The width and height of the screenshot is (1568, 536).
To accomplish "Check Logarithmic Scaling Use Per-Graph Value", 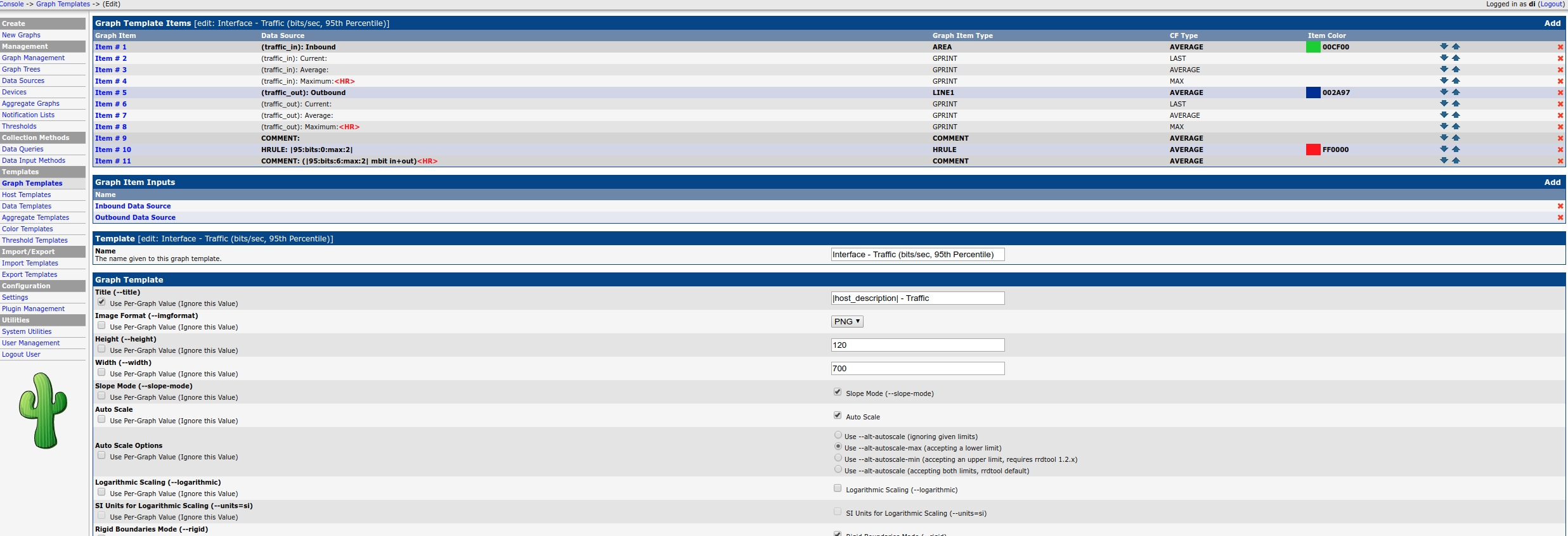I will [101, 492].
